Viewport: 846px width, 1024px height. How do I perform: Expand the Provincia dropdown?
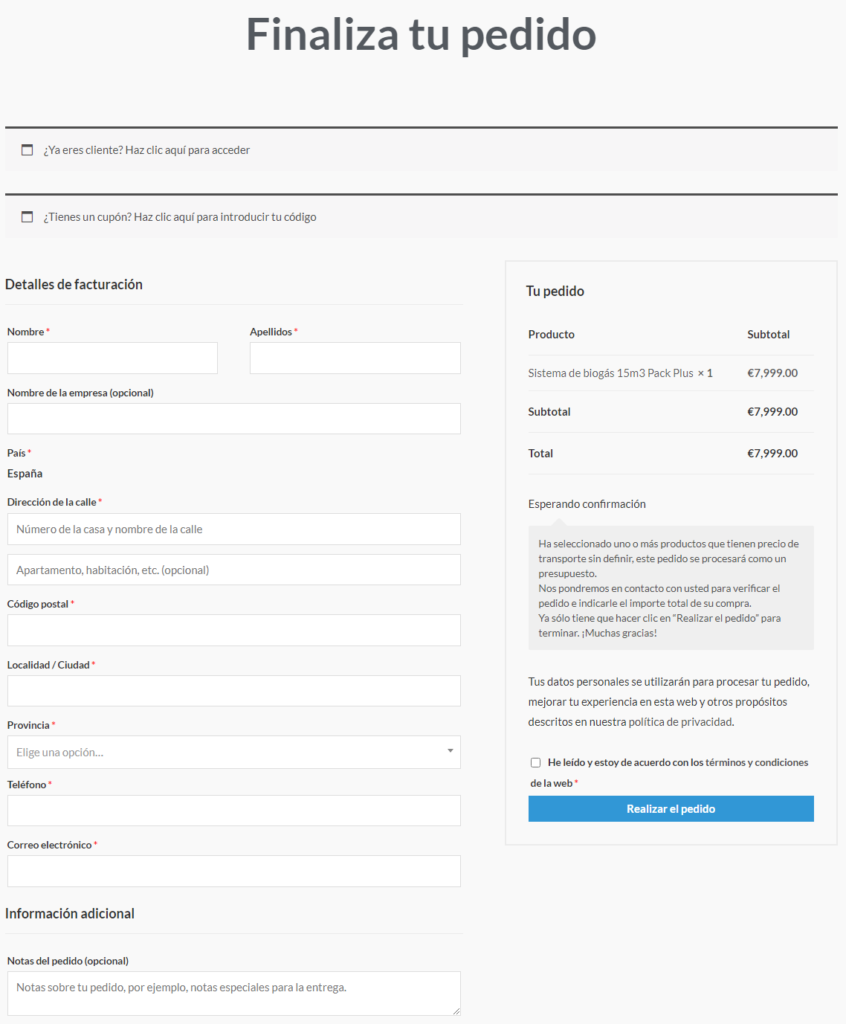(x=233, y=752)
